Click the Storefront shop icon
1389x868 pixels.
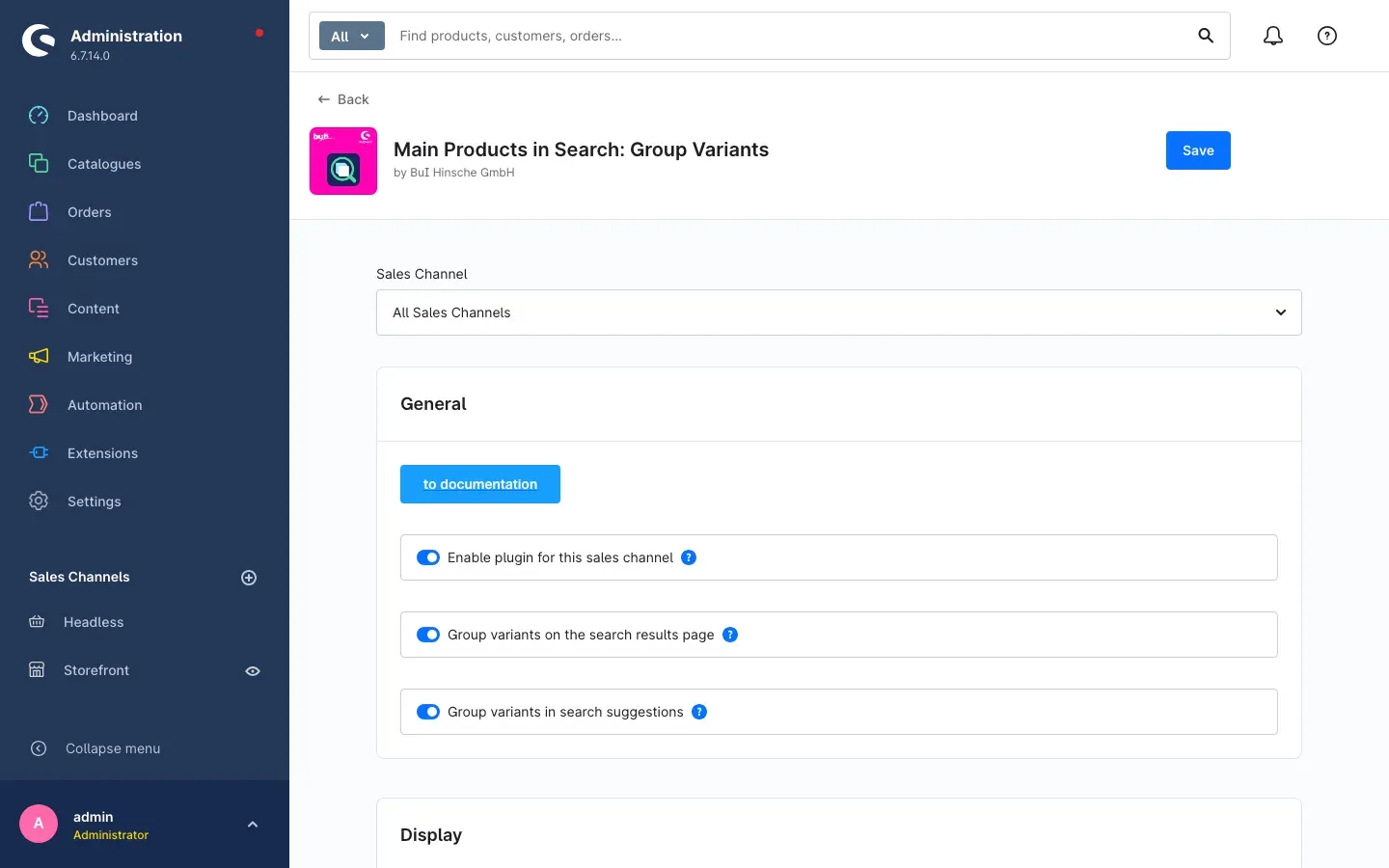click(x=37, y=670)
